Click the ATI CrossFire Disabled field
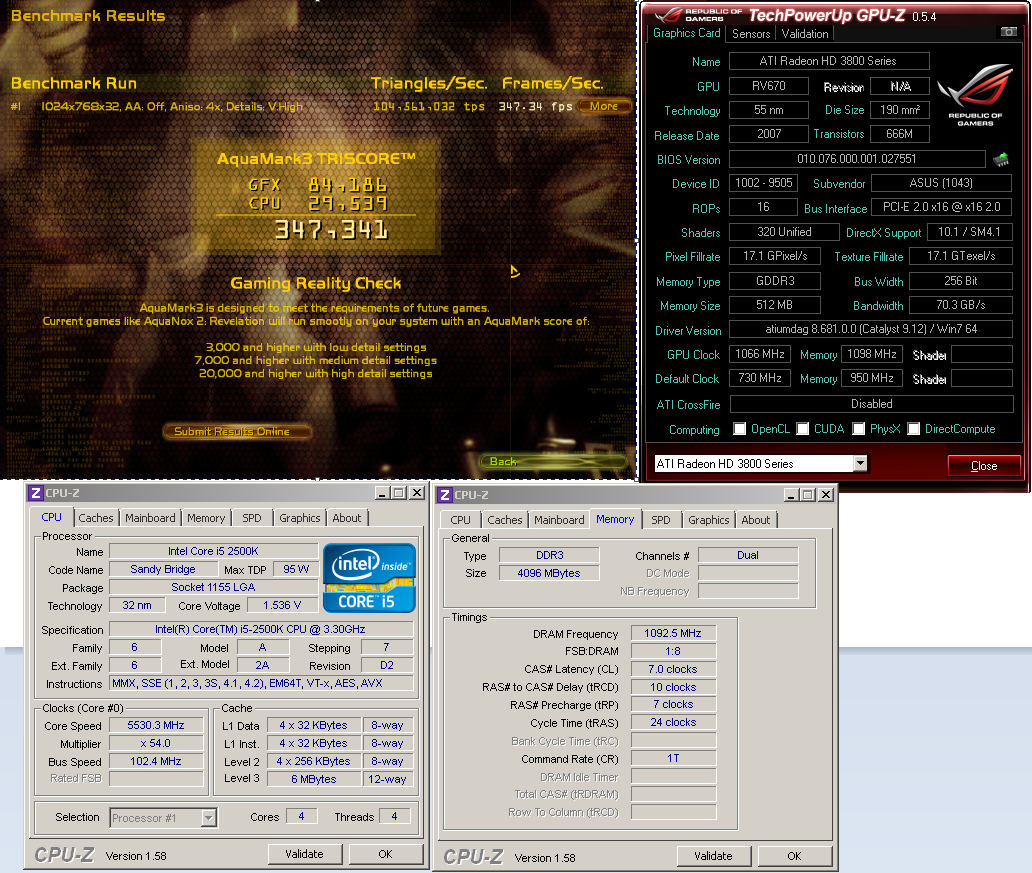This screenshot has width=1032, height=873. (x=871, y=404)
